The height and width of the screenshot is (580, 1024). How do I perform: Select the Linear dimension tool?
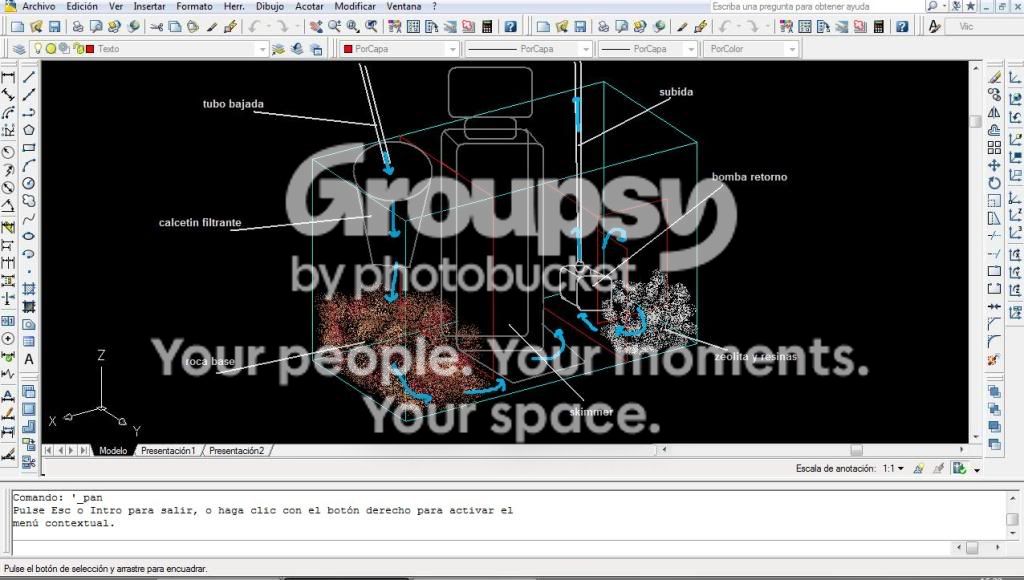click(x=8, y=77)
